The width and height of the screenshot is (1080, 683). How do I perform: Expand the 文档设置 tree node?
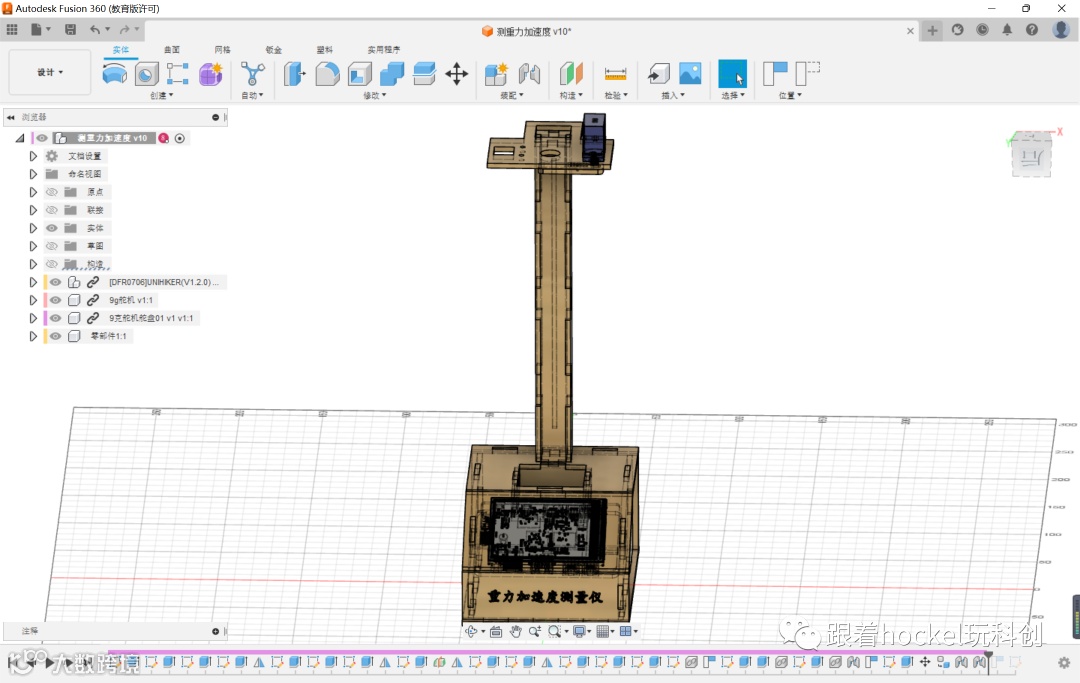pos(33,156)
